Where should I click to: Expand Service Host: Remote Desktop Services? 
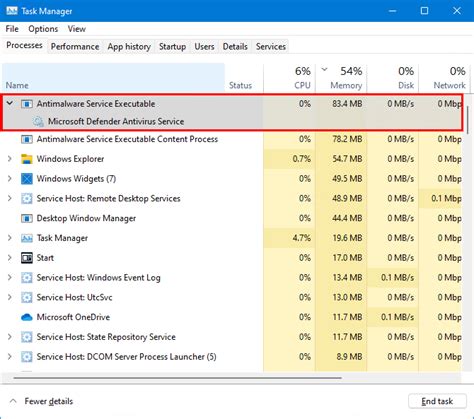(x=10, y=198)
